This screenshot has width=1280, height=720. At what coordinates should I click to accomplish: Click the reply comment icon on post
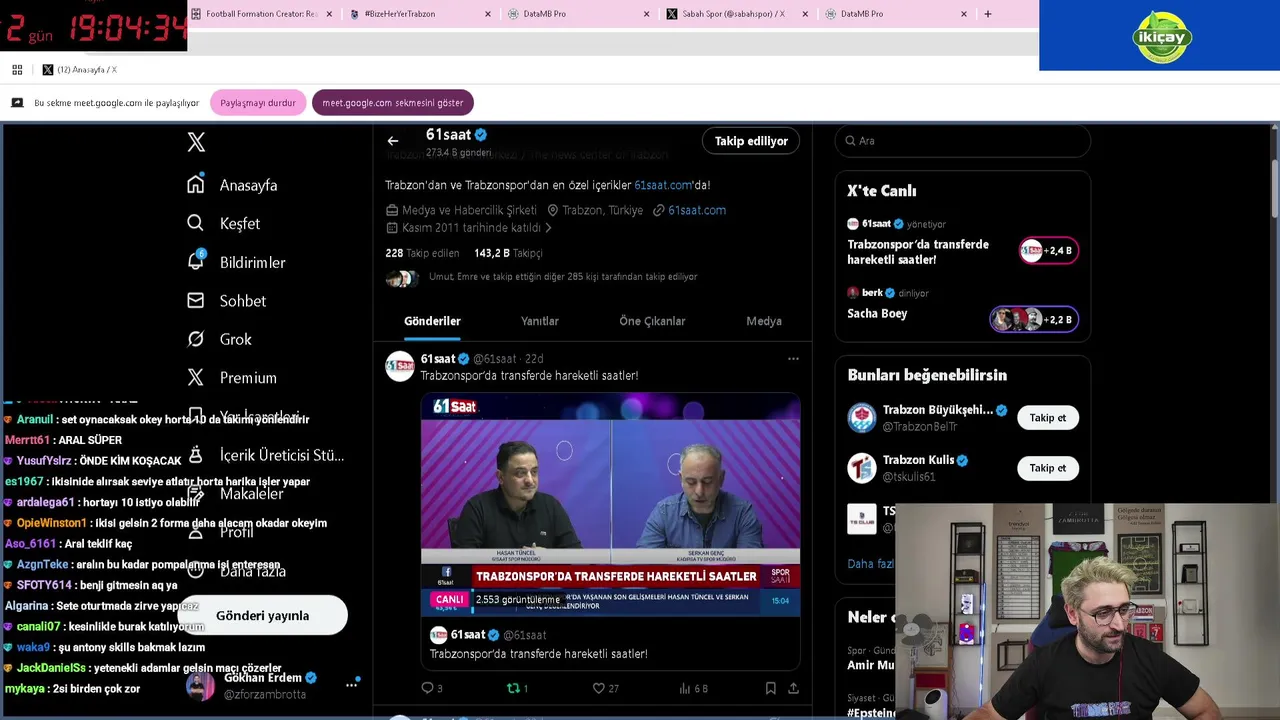click(427, 688)
